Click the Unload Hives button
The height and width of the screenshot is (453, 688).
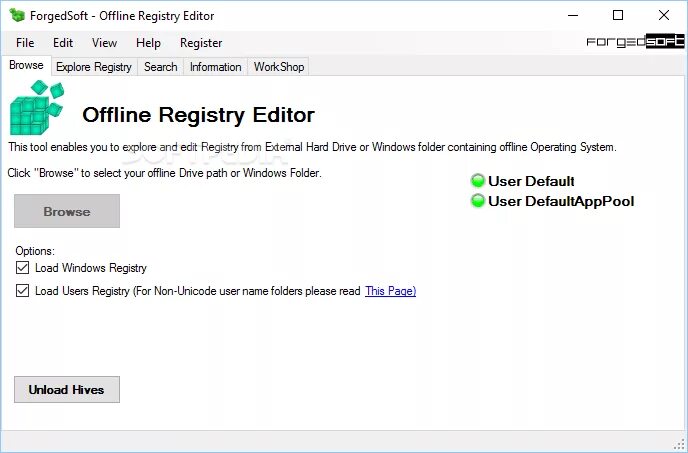coord(67,389)
